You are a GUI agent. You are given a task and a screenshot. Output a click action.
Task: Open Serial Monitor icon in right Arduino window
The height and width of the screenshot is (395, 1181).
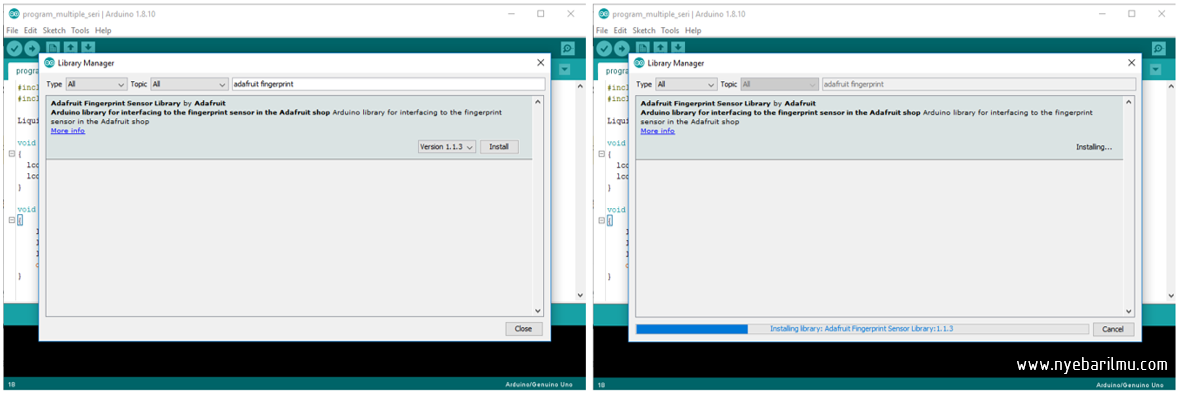1158,48
